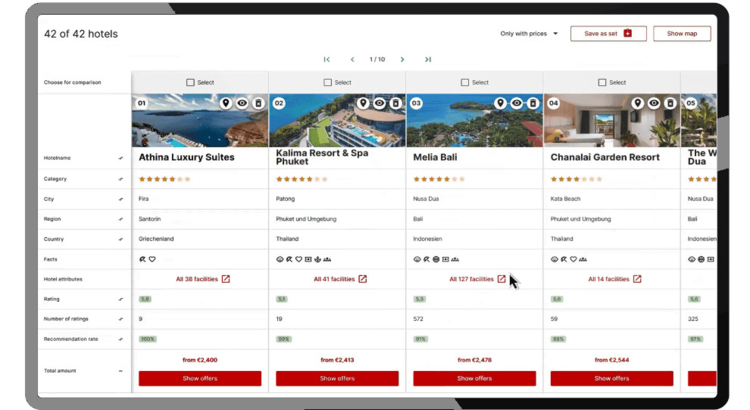750x410 pixels.
Task: Sort by City row arrow
Action: tap(121, 199)
